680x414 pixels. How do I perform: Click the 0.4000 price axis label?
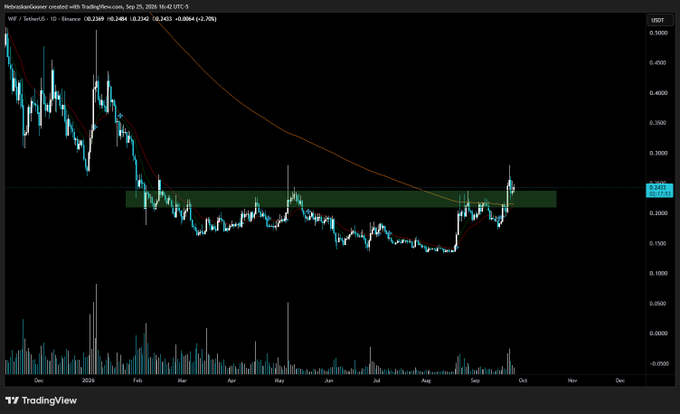[658, 93]
